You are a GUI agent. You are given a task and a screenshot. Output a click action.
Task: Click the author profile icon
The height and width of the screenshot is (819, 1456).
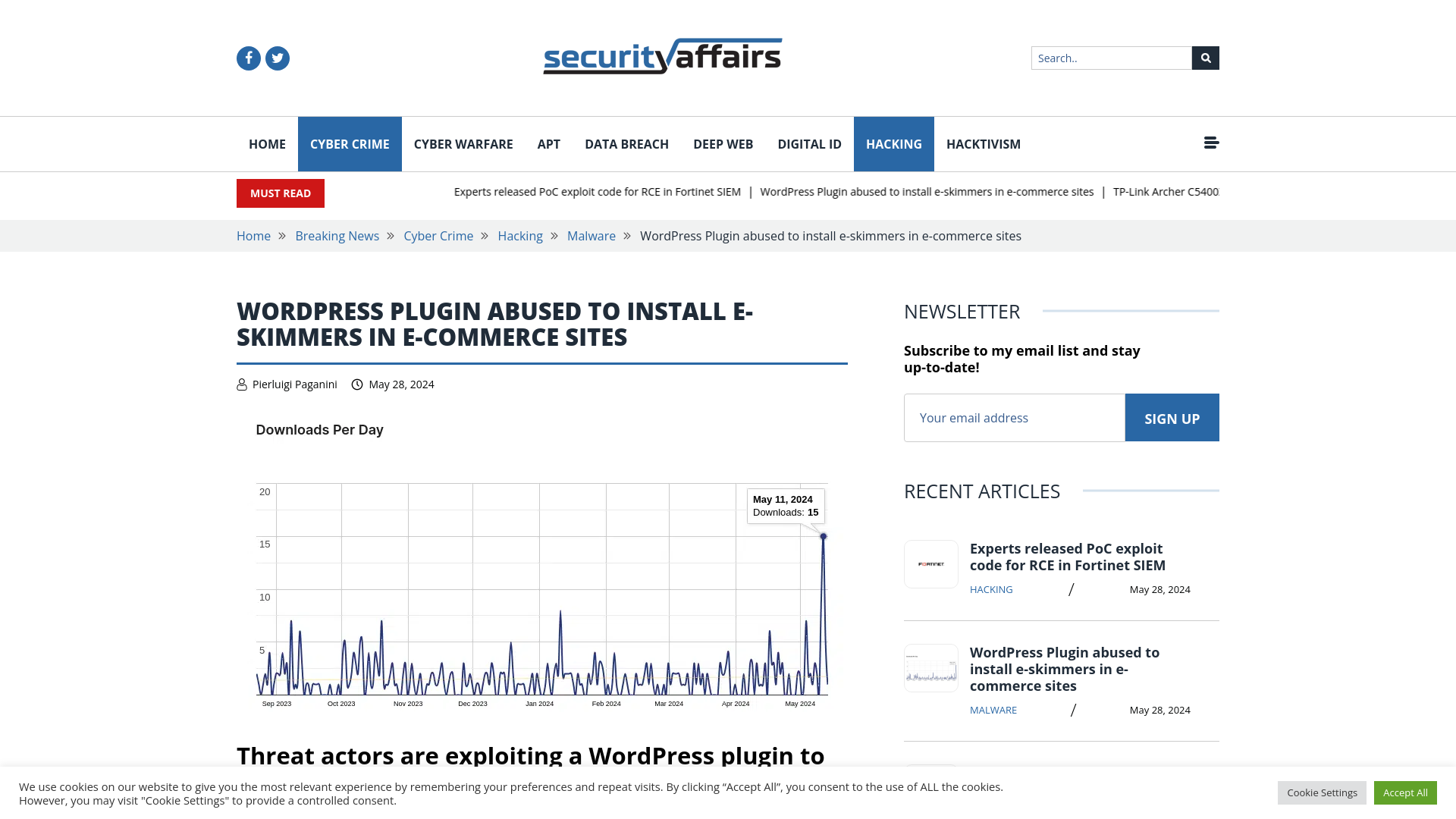(x=242, y=384)
